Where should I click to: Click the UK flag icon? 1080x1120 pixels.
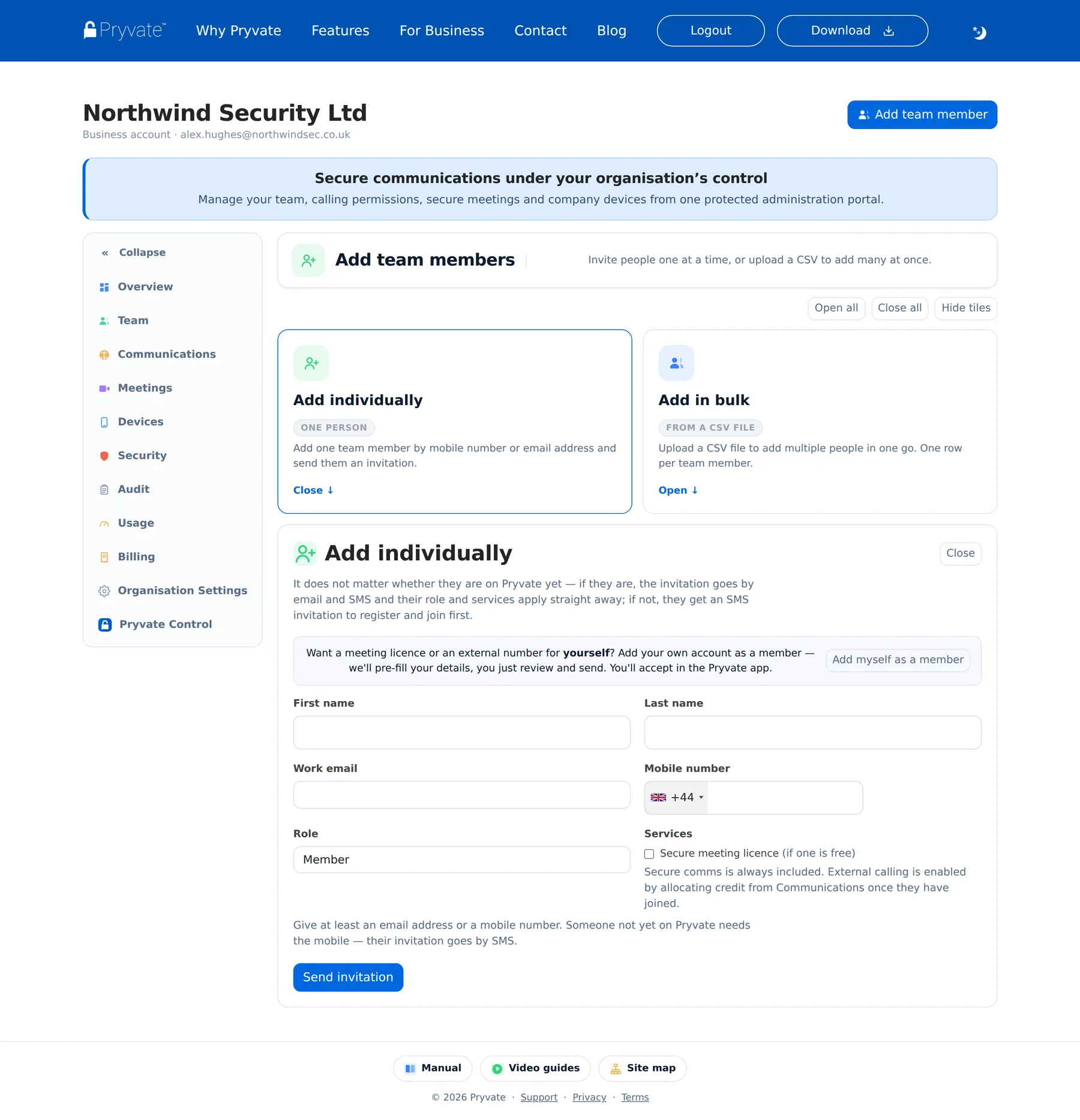(658, 798)
